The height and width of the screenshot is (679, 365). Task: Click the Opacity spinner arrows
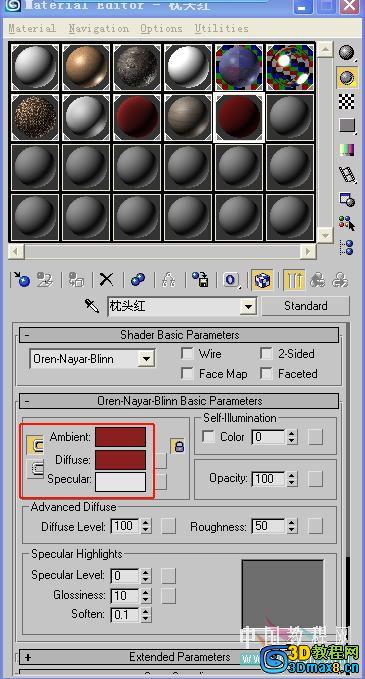[x=292, y=479]
